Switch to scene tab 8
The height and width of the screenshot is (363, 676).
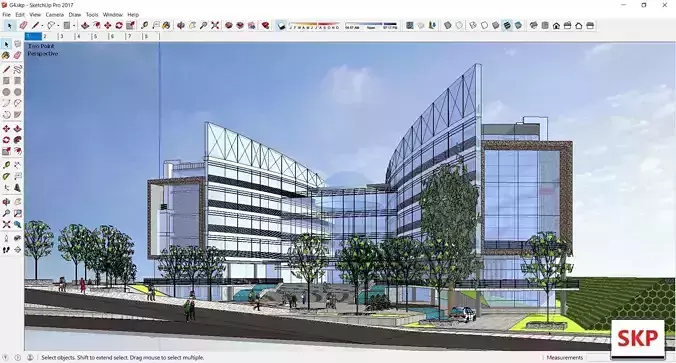coord(151,37)
